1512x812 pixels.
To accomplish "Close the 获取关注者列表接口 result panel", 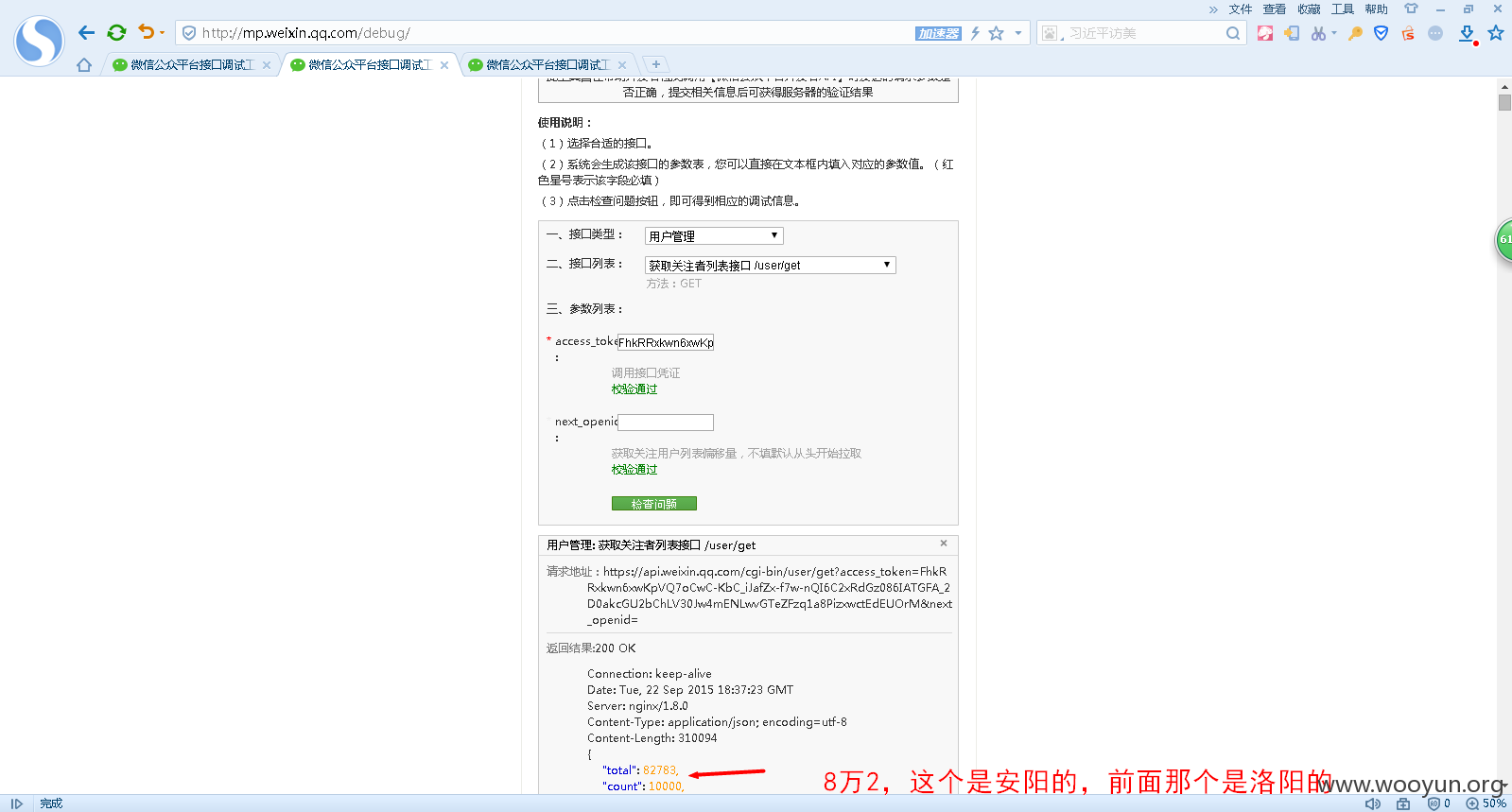I will (944, 543).
